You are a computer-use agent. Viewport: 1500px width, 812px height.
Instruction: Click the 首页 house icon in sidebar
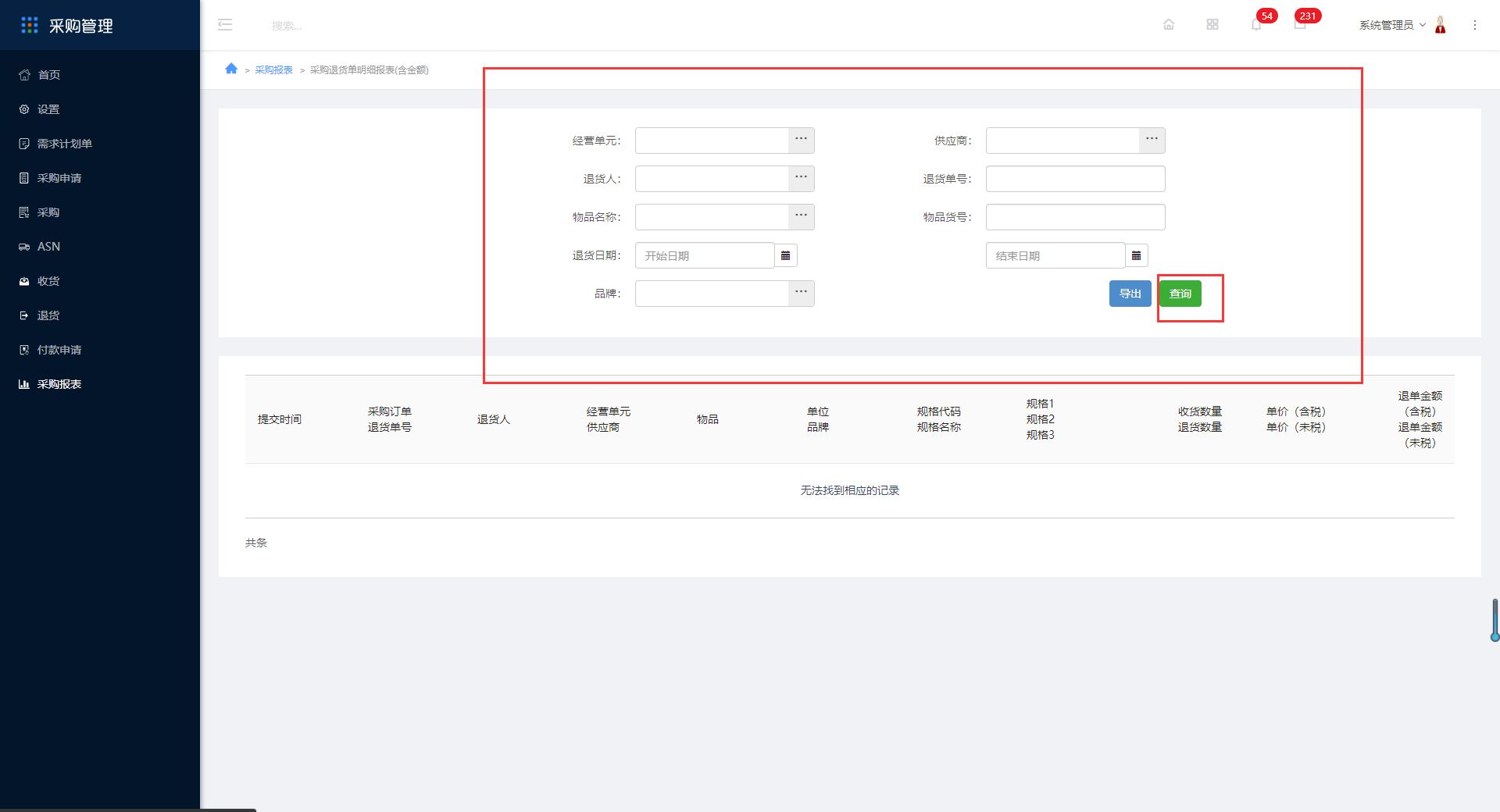tap(24, 75)
